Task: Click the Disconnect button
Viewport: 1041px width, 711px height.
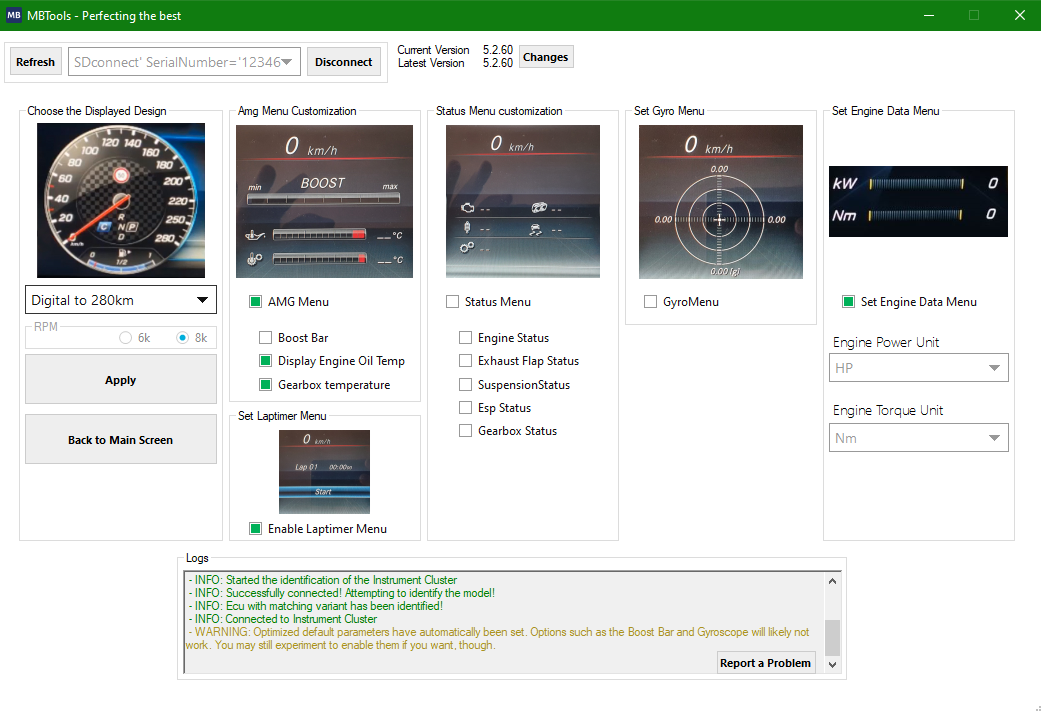Action: click(x=343, y=62)
